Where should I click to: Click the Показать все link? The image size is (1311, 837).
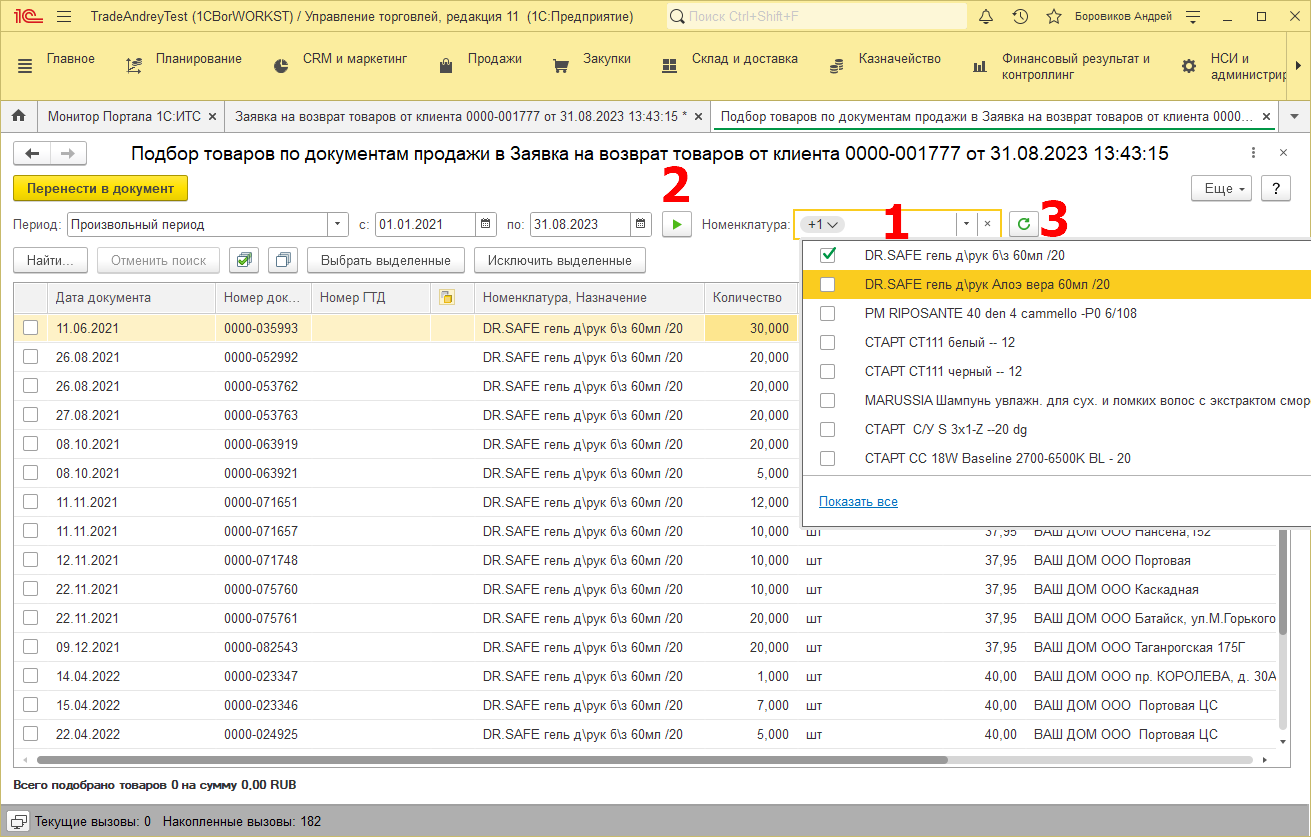click(858, 502)
